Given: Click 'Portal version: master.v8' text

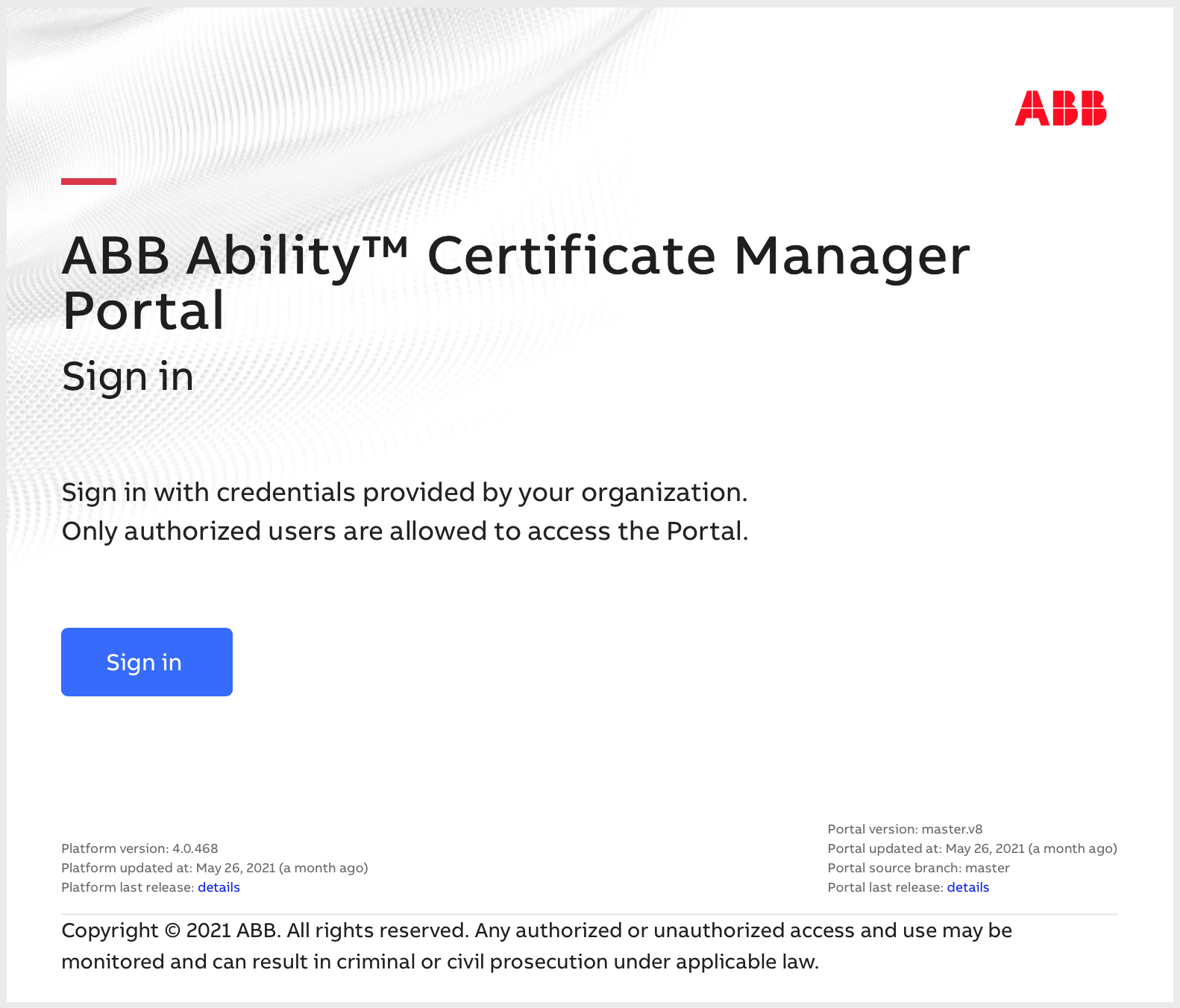Looking at the screenshot, I should pyautogui.click(x=906, y=829).
